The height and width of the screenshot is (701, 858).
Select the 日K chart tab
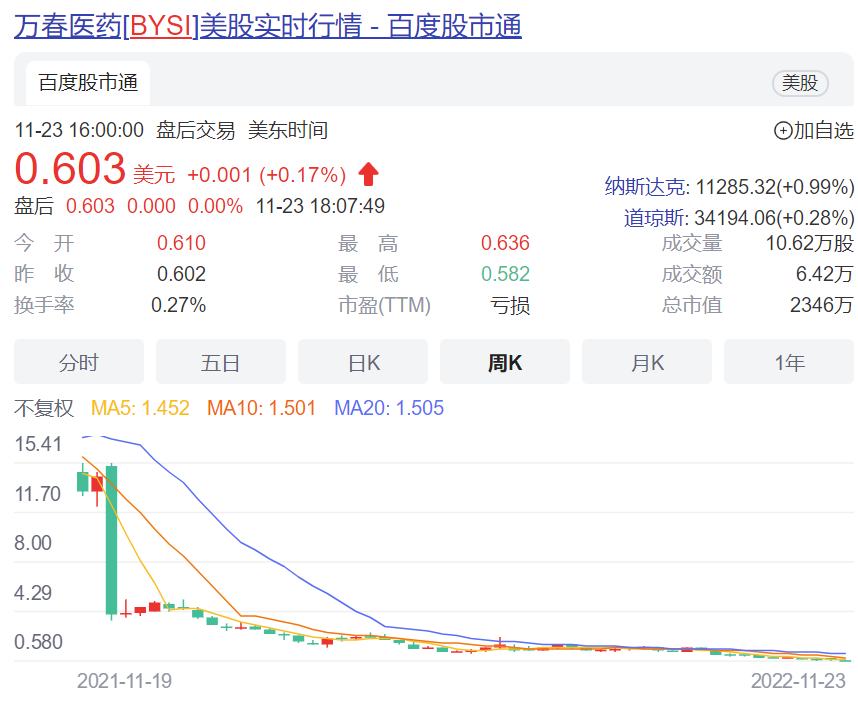363,362
